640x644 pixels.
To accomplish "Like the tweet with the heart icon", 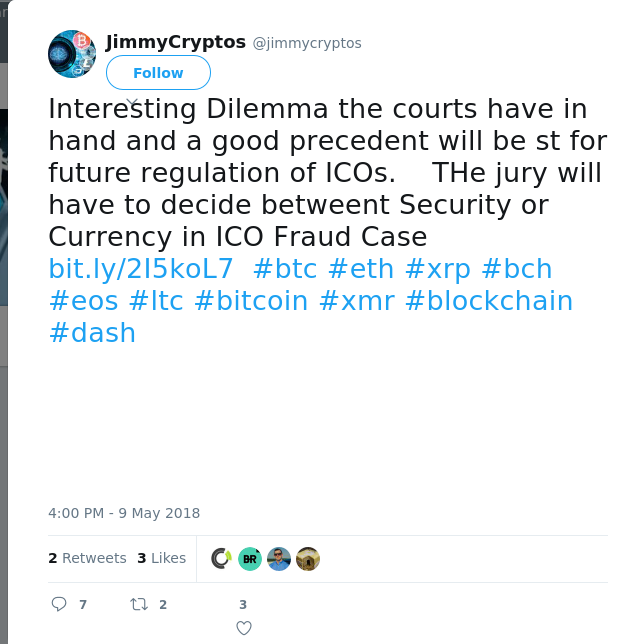I will [x=243, y=627].
